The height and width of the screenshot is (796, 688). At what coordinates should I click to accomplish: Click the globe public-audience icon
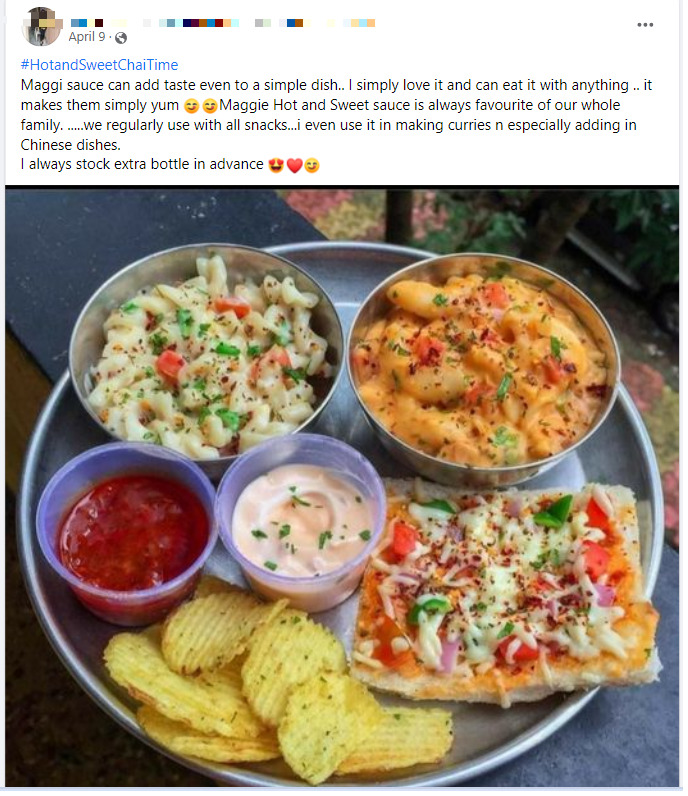(x=121, y=38)
